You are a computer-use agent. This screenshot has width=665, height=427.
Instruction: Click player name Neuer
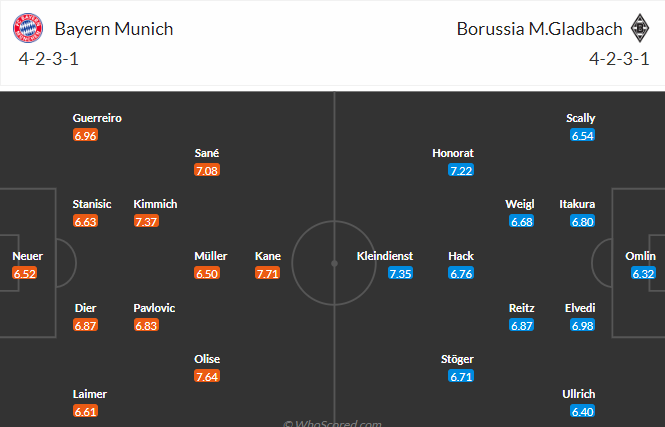pyautogui.click(x=28, y=256)
